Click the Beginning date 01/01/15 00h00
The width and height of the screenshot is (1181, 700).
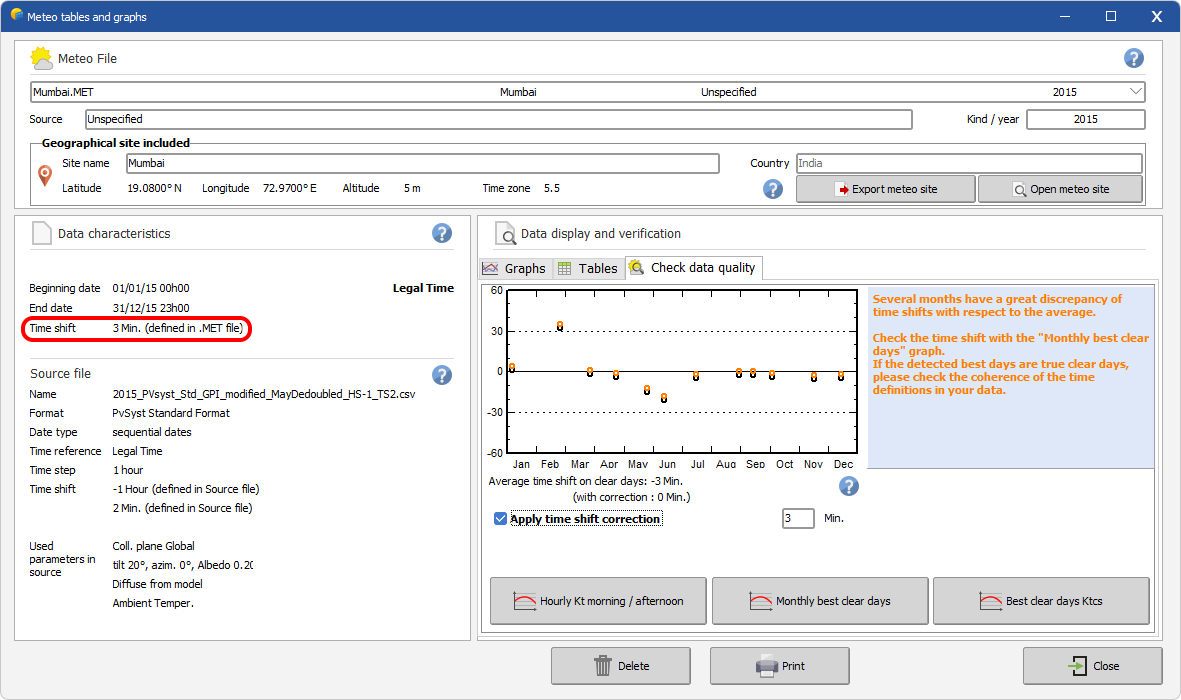pyautogui.click(x=151, y=288)
